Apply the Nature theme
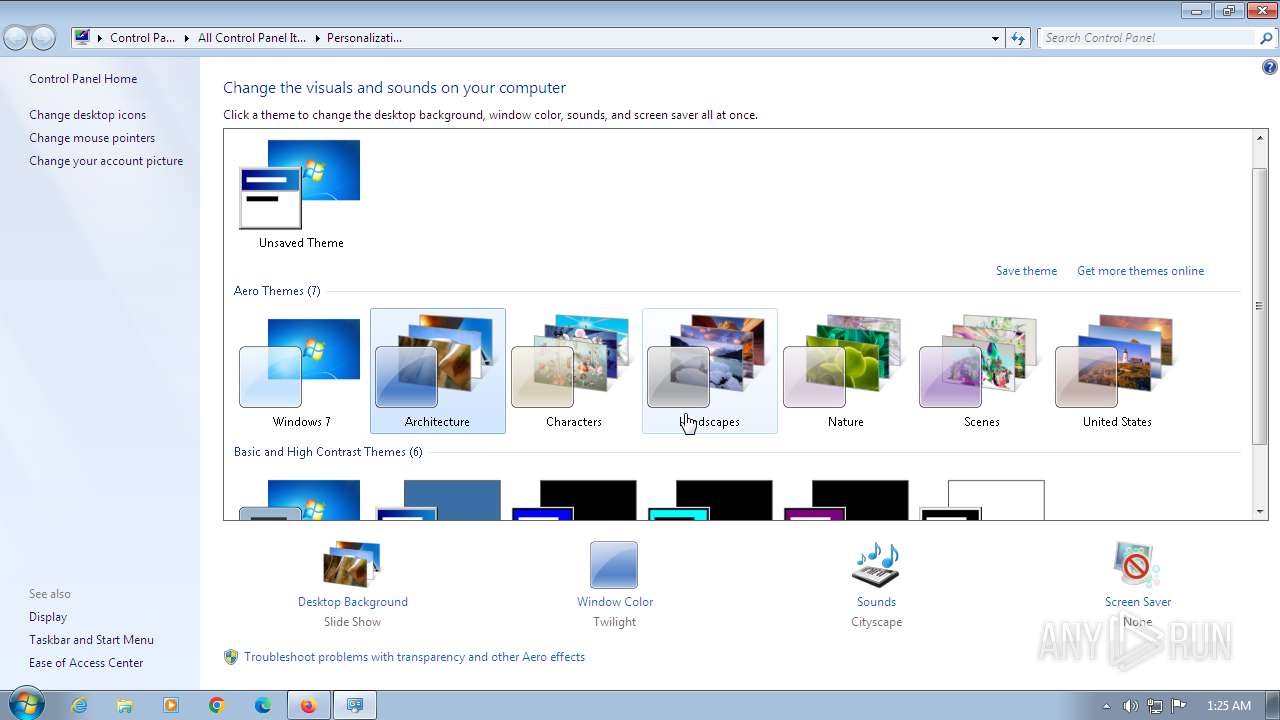Image resolution: width=1280 pixels, height=720 pixels. pyautogui.click(x=846, y=370)
